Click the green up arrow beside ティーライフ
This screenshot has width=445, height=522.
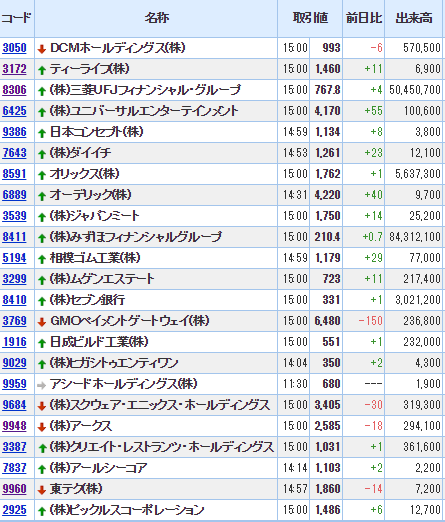click(x=42, y=70)
